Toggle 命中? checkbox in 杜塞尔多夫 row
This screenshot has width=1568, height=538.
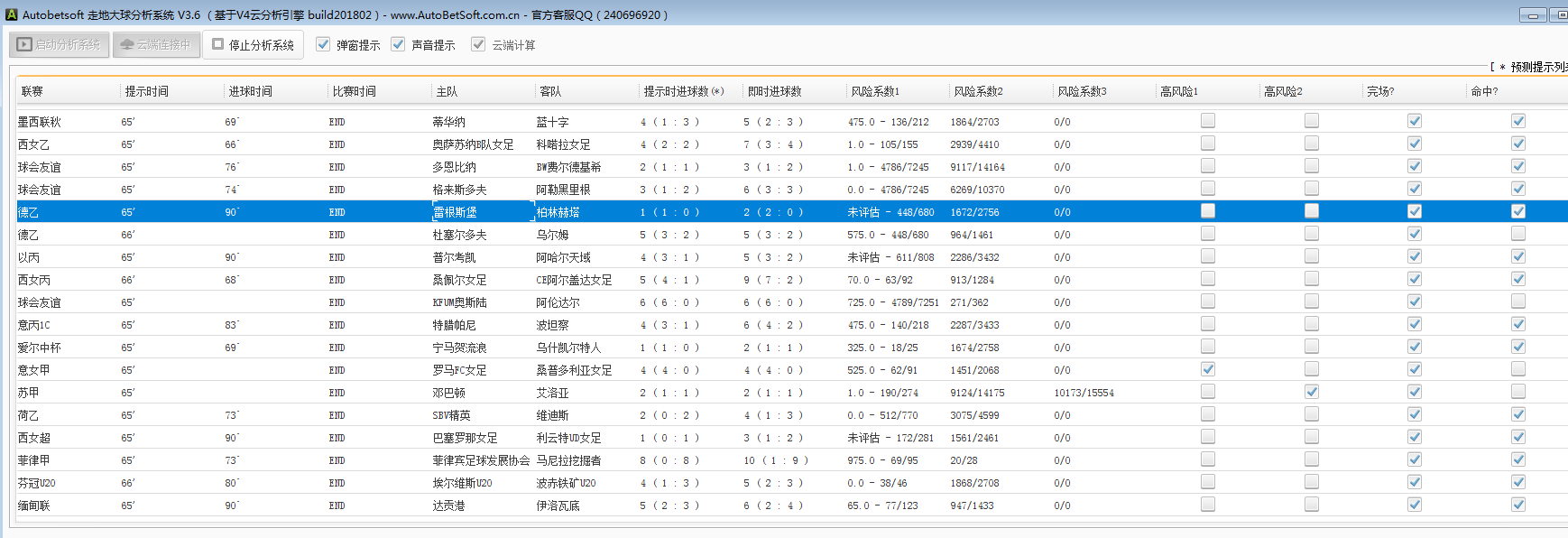[1518, 234]
